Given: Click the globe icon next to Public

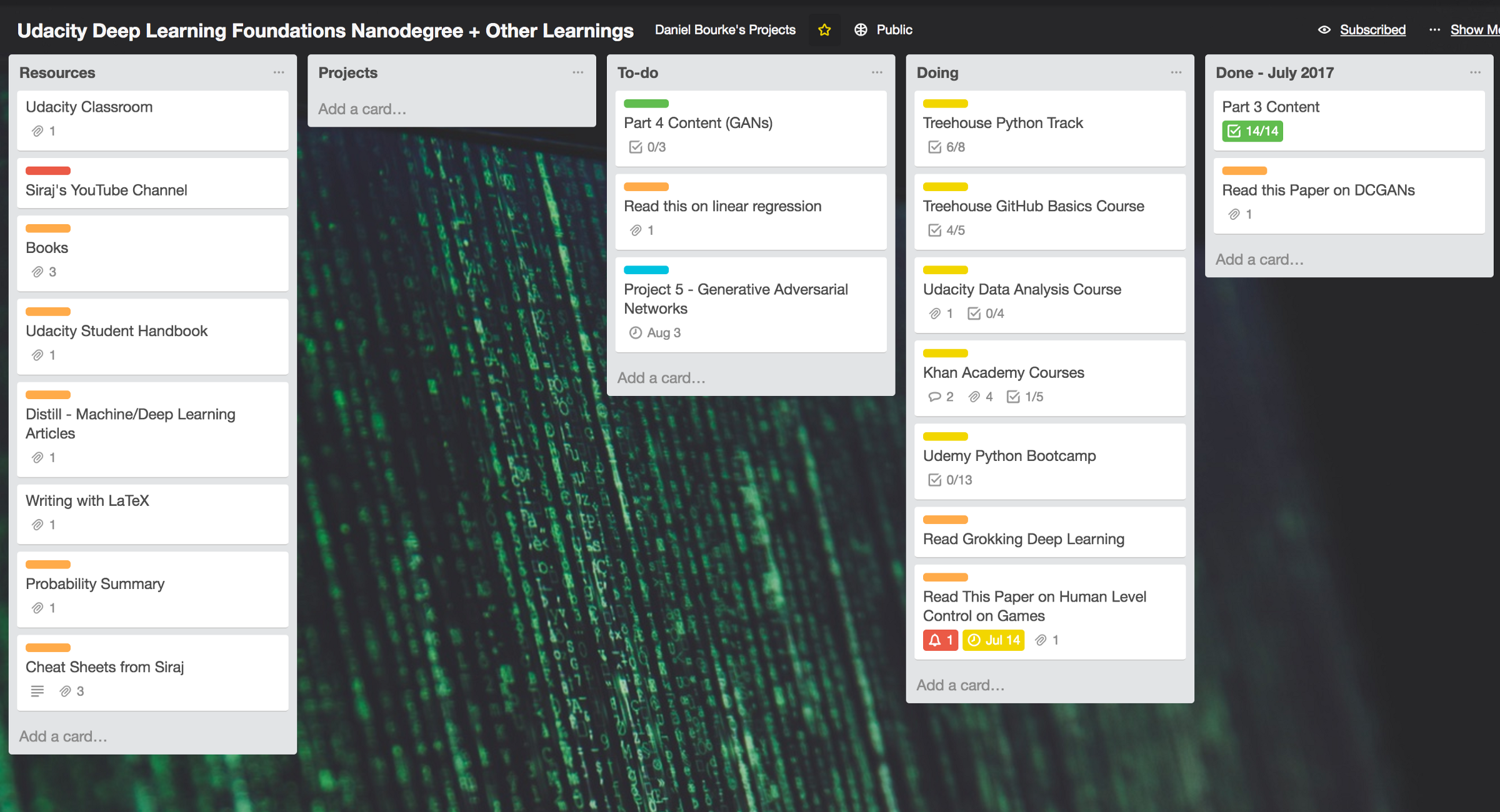Looking at the screenshot, I should point(861,30).
